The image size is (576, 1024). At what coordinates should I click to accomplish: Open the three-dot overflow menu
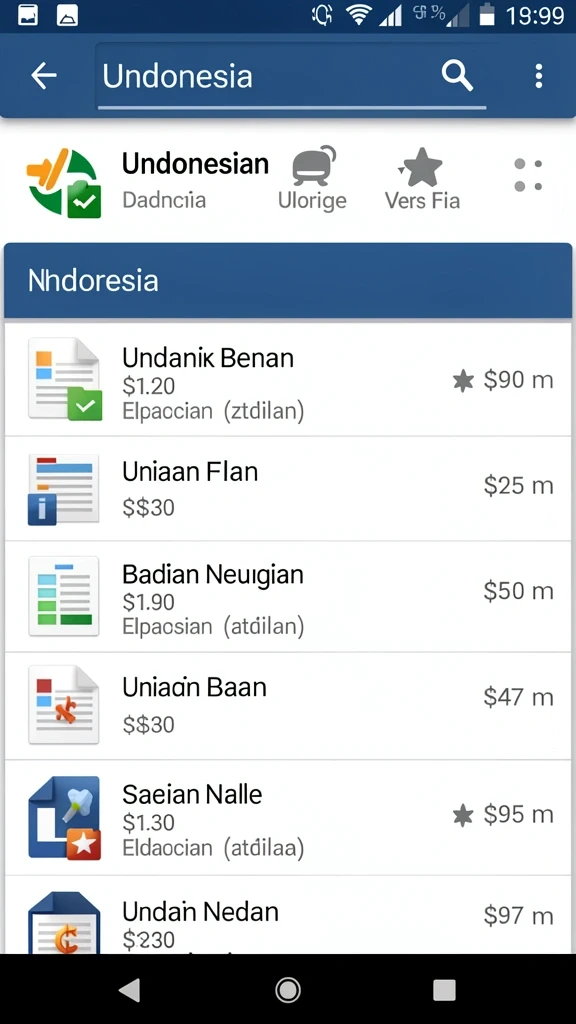[x=538, y=76]
